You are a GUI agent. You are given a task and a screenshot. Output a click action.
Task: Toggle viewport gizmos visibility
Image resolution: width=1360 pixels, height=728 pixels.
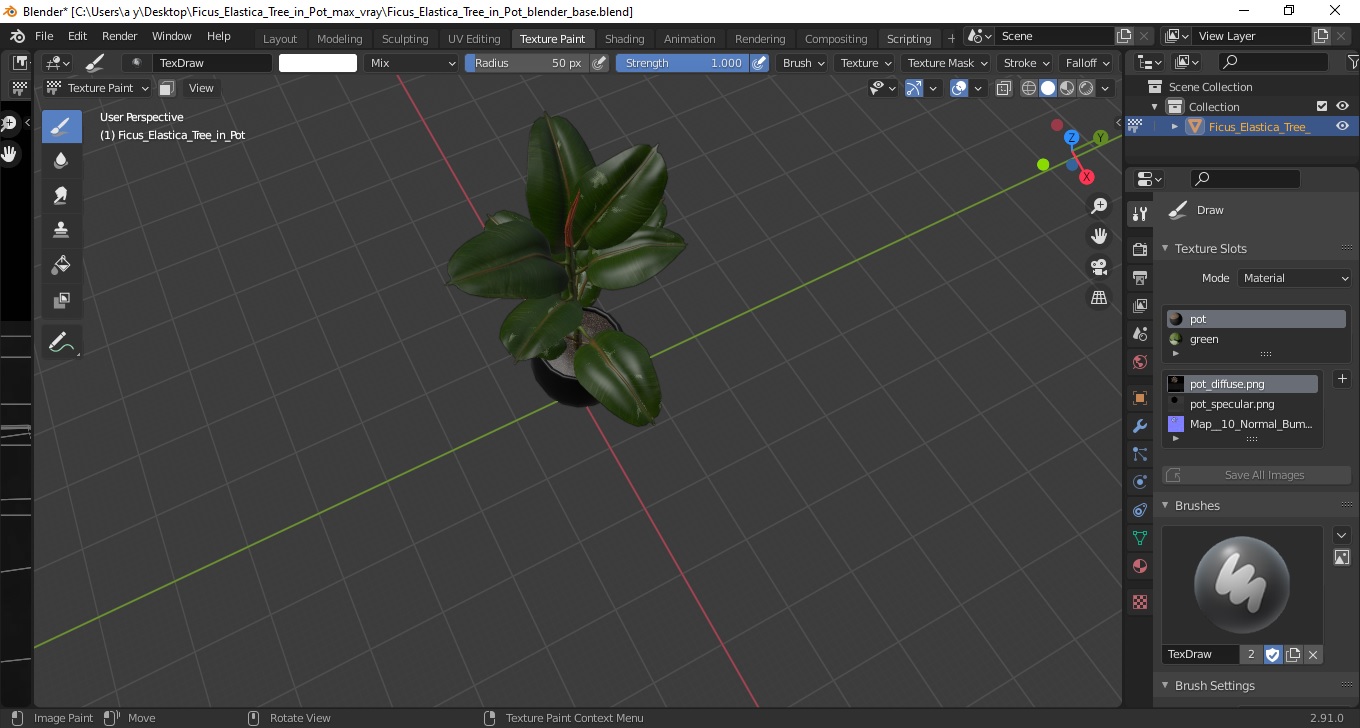tap(913, 88)
